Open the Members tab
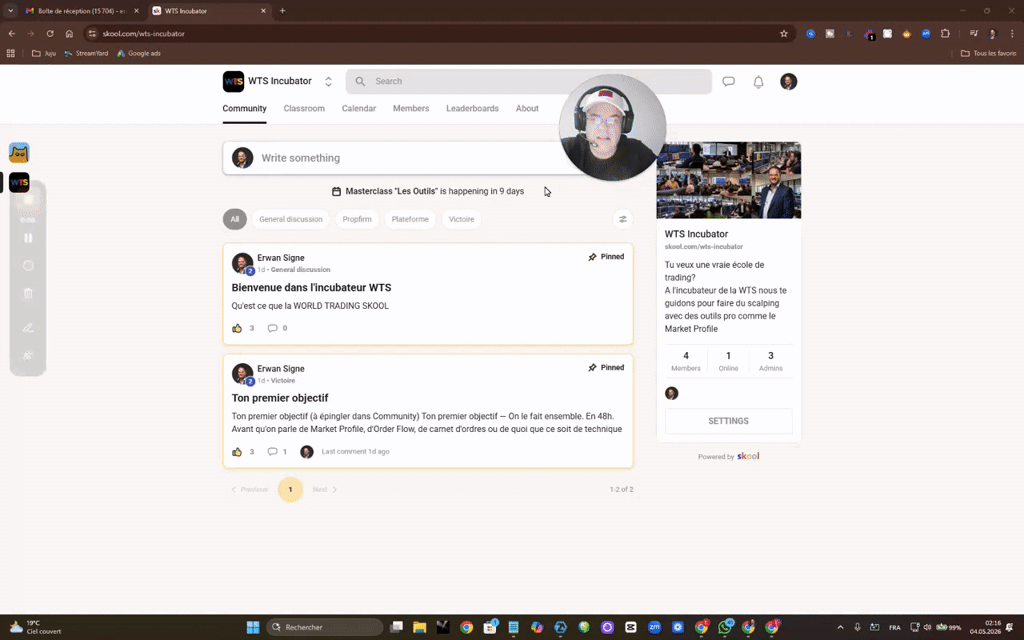Image resolution: width=1024 pixels, height=640 pixels. [411, 108]
